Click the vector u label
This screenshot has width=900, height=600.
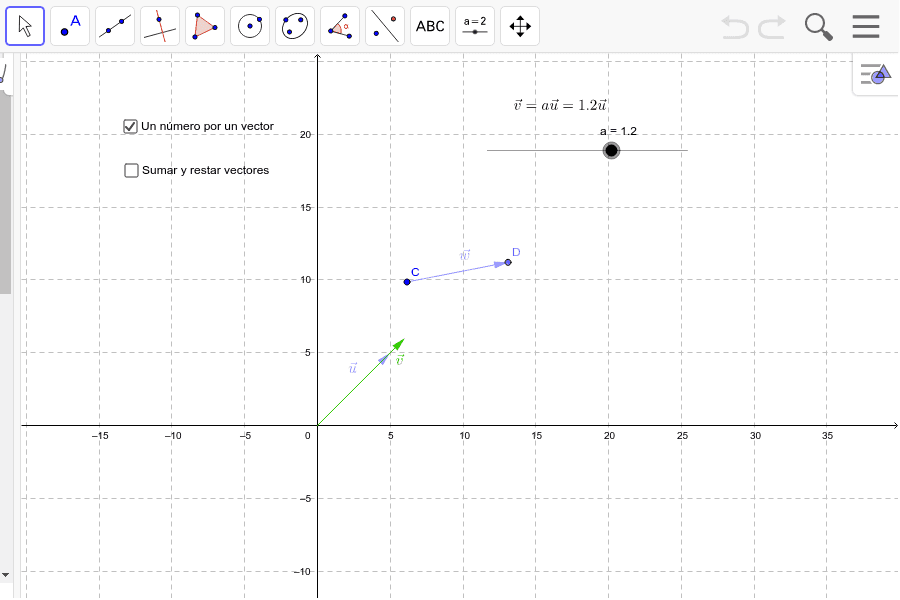352,368
